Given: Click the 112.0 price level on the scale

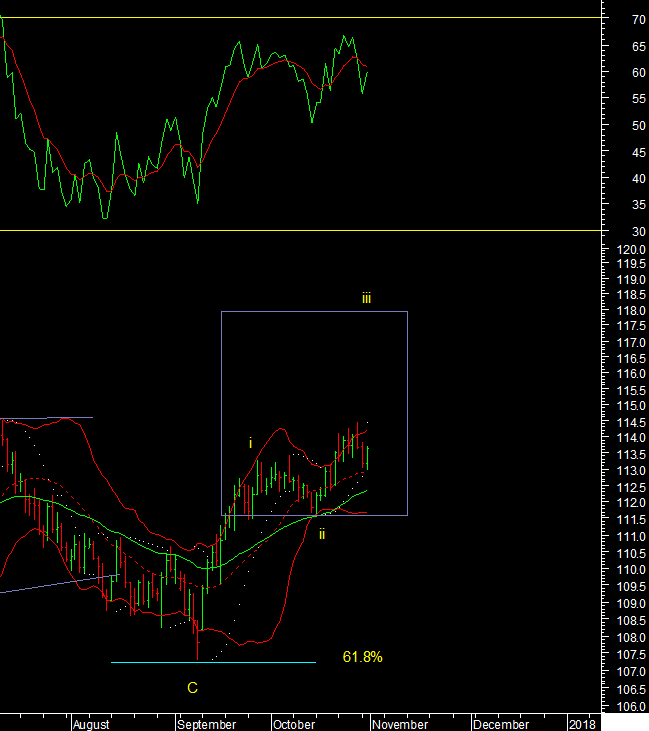Looking at the screenshot, I should (x=631, y=503).
